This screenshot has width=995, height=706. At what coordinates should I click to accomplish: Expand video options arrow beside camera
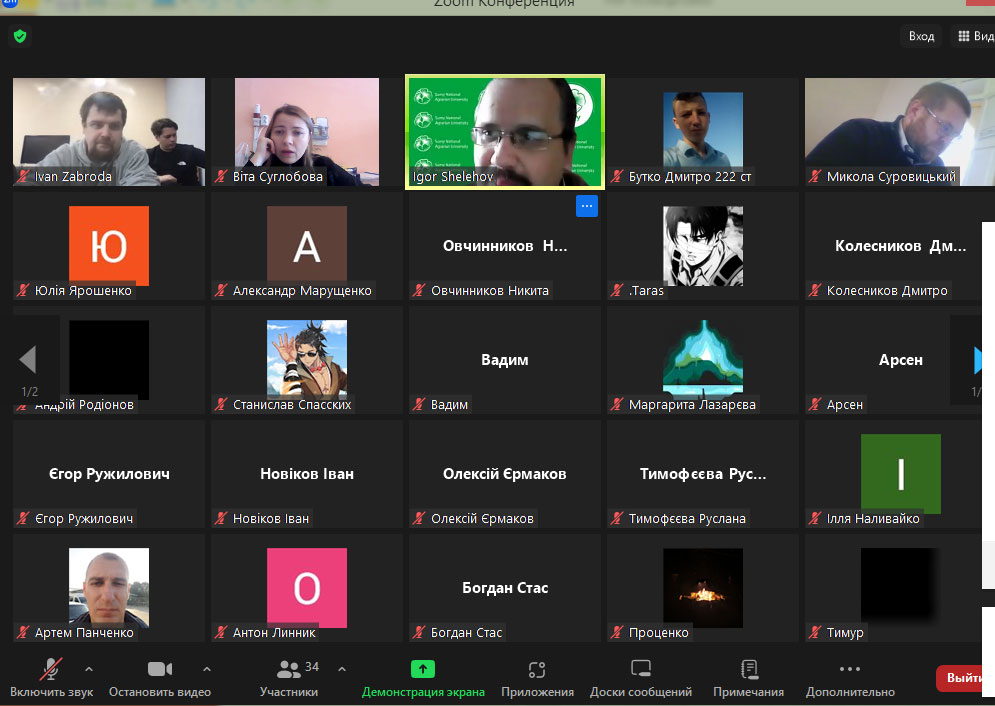(x=207, y=669)
